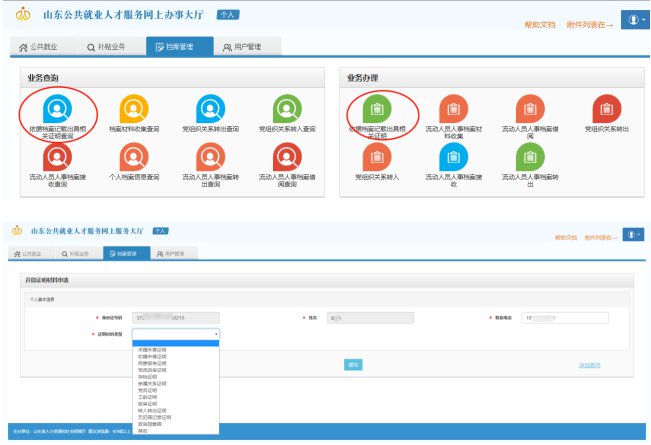Click 党组织关系转出查询 blue icon
Screen dimensions: 651x445
click(x=211, y=109)
